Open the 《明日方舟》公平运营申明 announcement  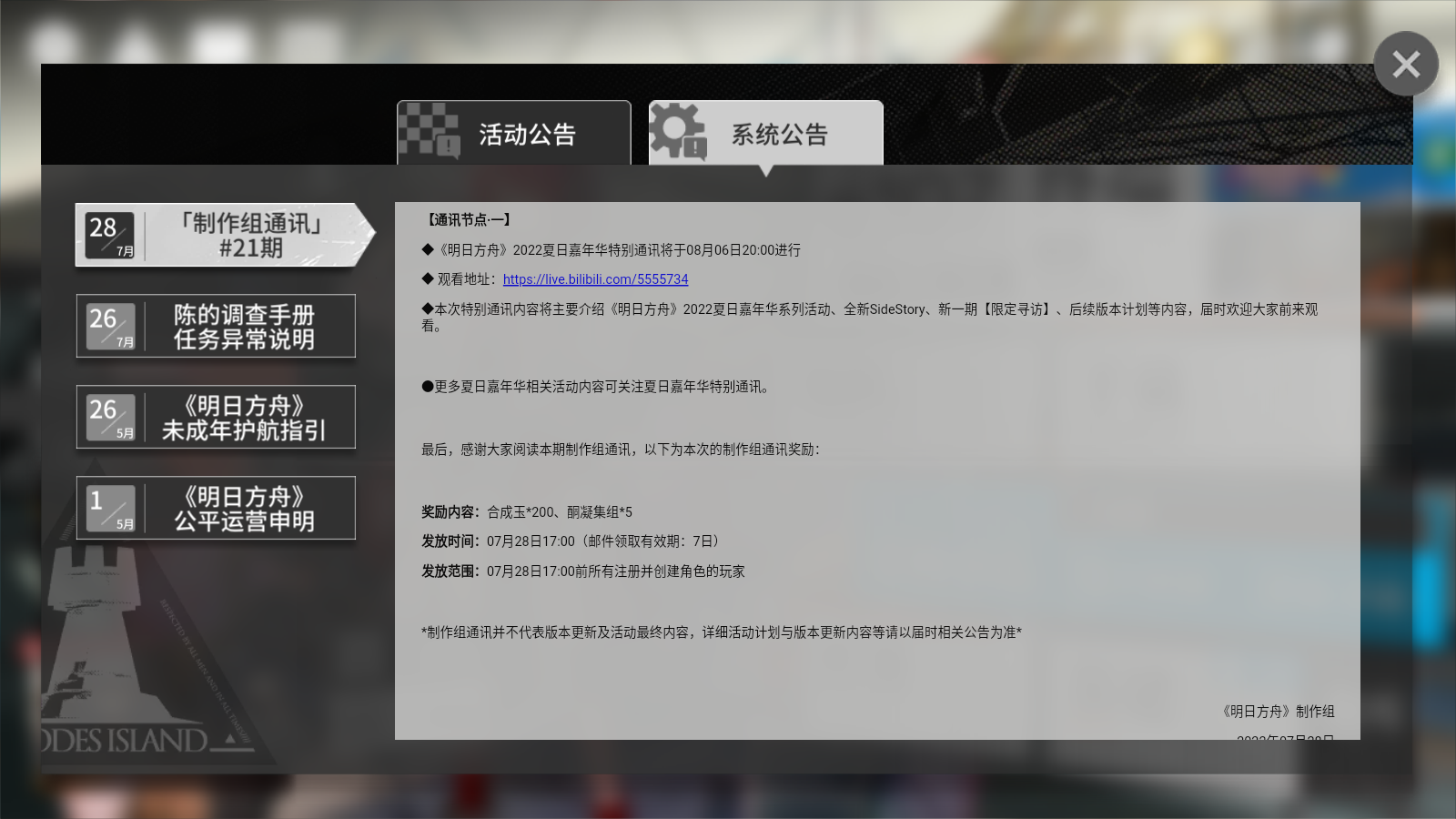tap(216, 508)
